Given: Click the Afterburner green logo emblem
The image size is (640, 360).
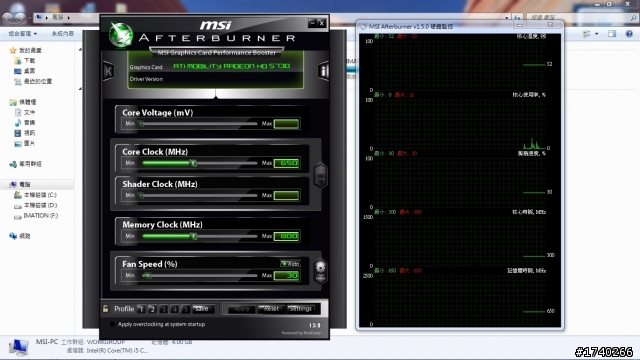Looking at the screenshot, I should point(121,35).
